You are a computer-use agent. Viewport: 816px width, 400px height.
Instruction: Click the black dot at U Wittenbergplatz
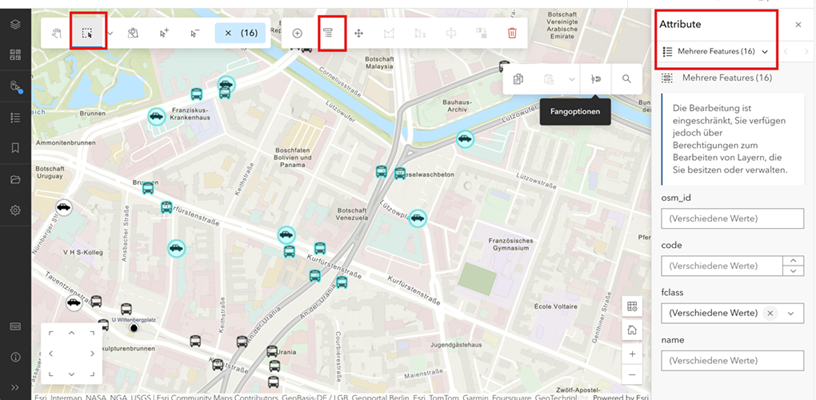pyautogui.click(x=134, y=328)
